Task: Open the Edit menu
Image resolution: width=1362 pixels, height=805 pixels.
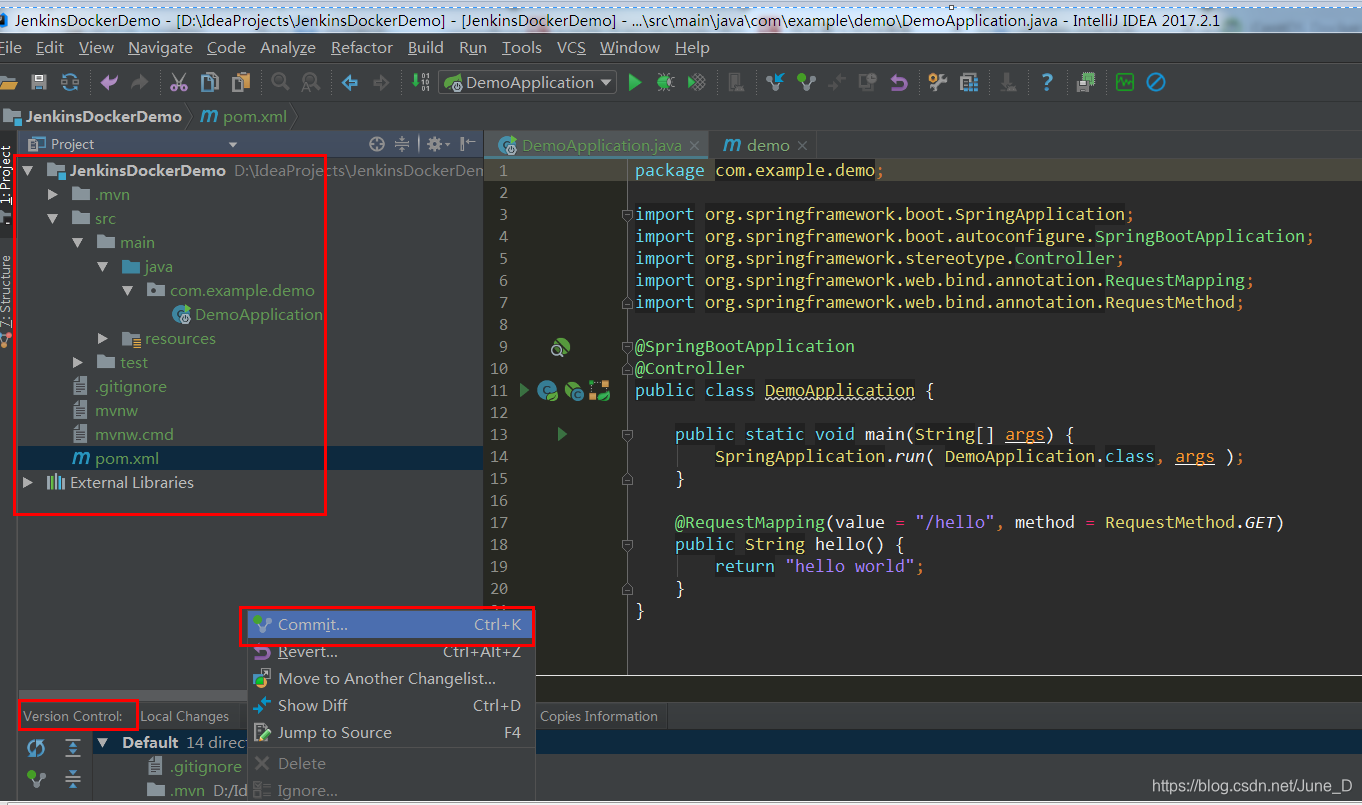Action: coord(49,48)
